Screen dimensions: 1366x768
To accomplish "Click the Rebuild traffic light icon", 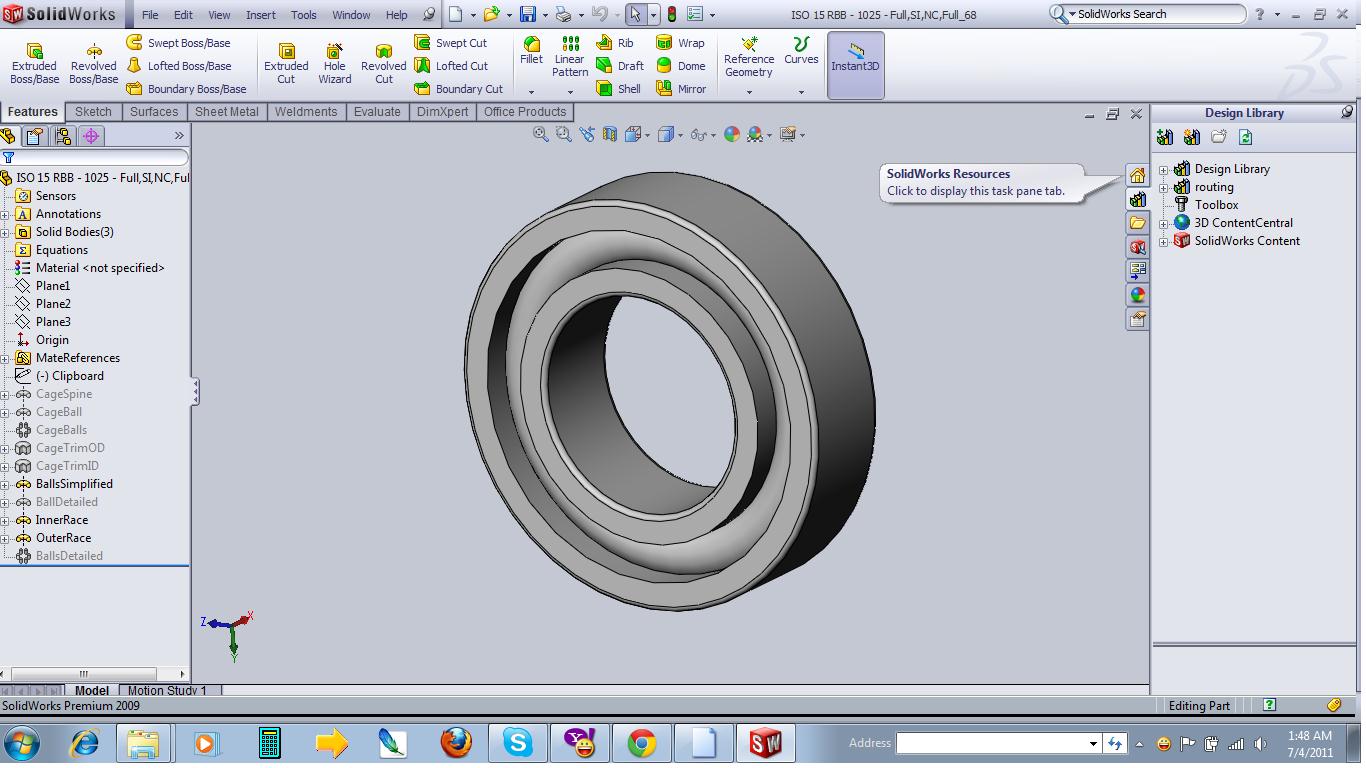I will (x=671, y=15).
